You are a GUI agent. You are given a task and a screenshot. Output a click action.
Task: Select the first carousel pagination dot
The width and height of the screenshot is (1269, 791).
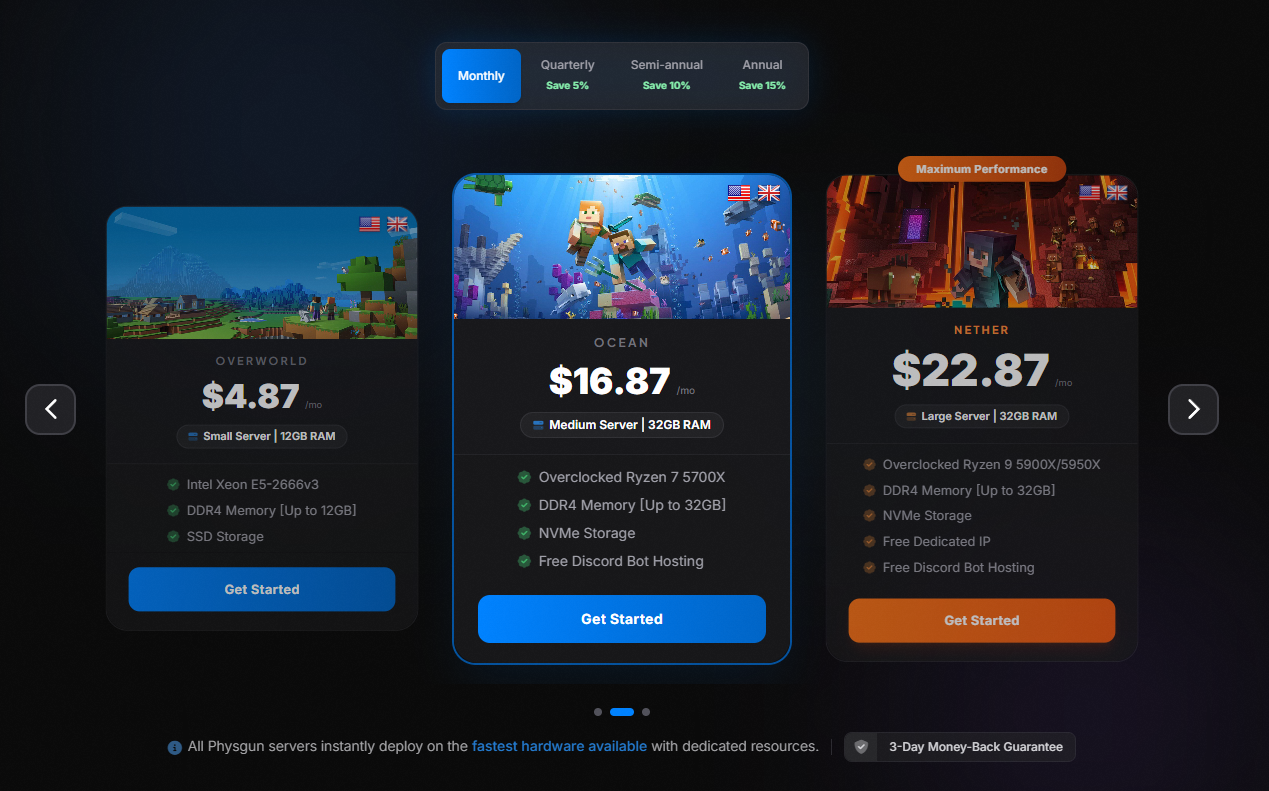pos(598,712)
